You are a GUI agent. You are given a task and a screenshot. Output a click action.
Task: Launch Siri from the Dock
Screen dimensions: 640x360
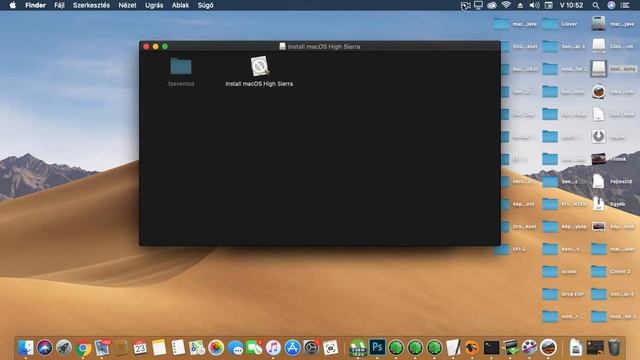pyautogui.click(x=44, y=347)
